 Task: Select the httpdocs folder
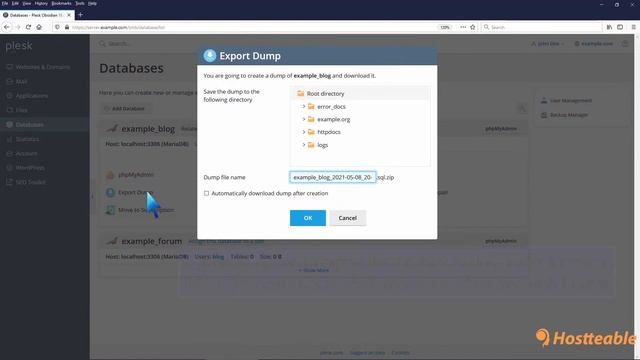point(329,132)
